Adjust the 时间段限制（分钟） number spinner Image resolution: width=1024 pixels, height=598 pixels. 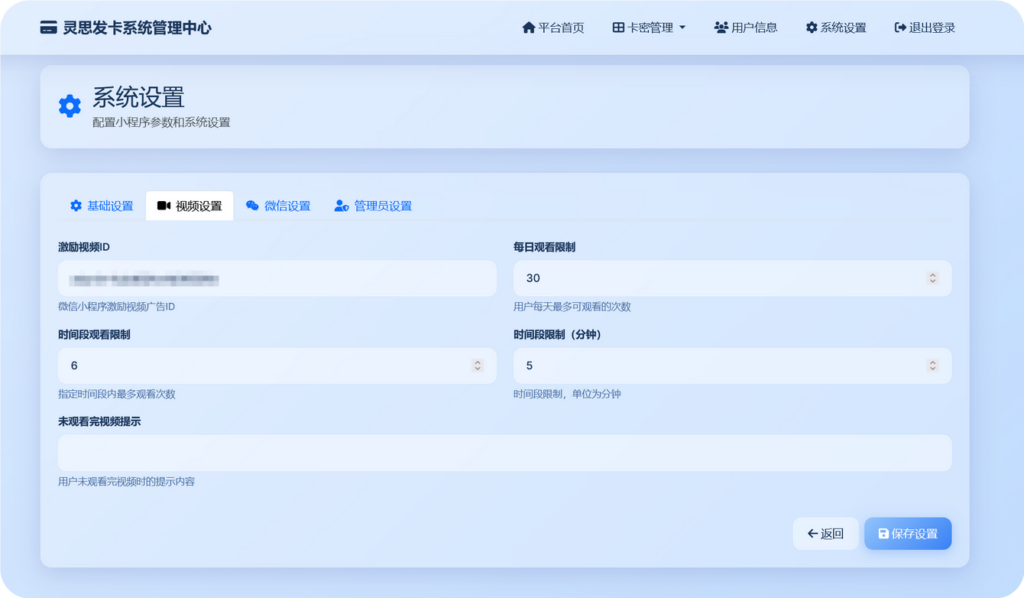coord(932,366)
